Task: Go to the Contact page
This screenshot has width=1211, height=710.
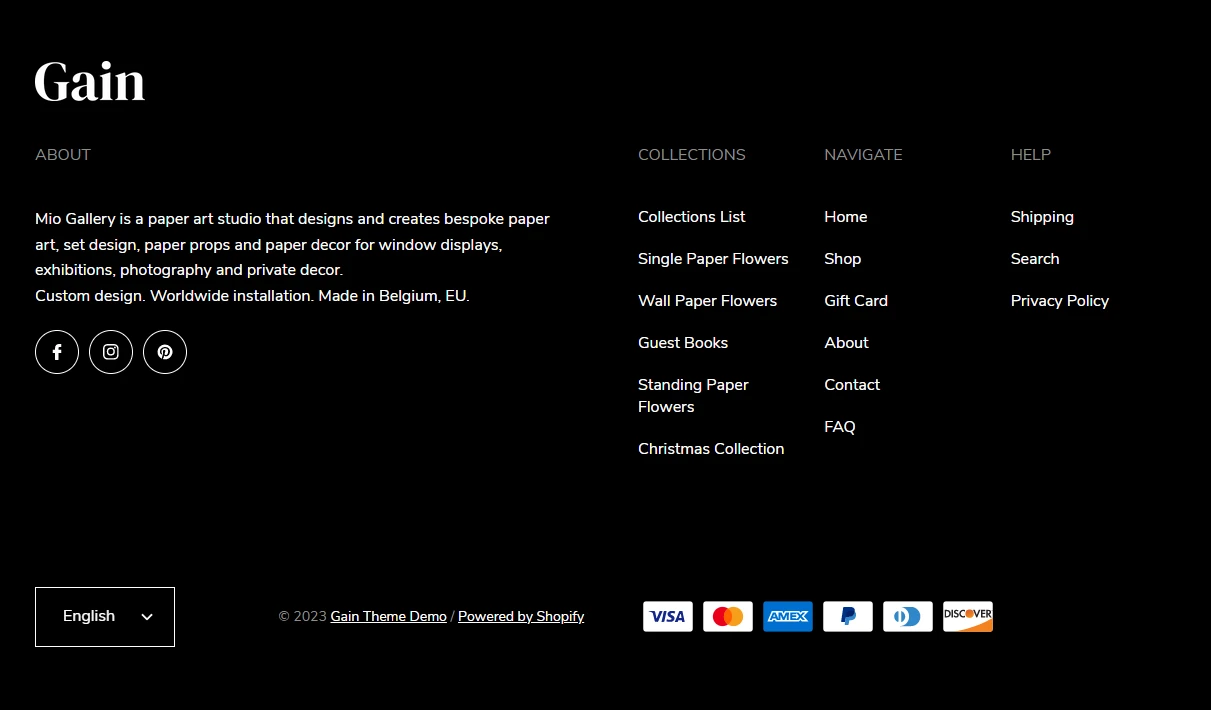Action: (852, 385)
